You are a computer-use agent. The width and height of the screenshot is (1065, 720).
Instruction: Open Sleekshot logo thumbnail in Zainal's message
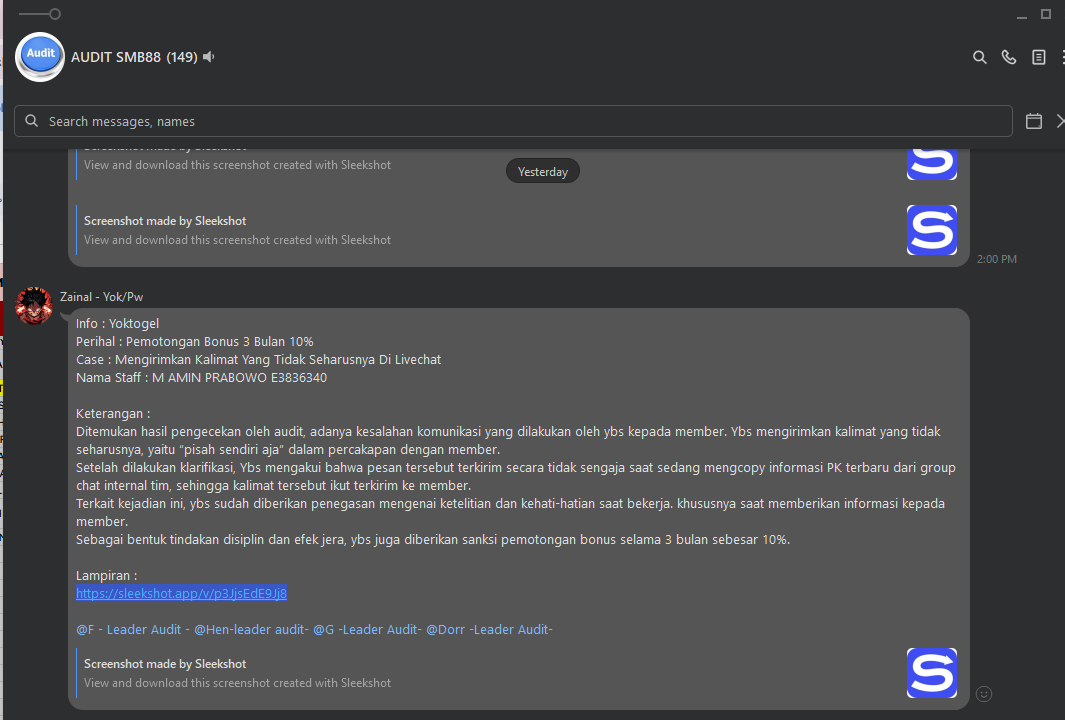[932, 673]
